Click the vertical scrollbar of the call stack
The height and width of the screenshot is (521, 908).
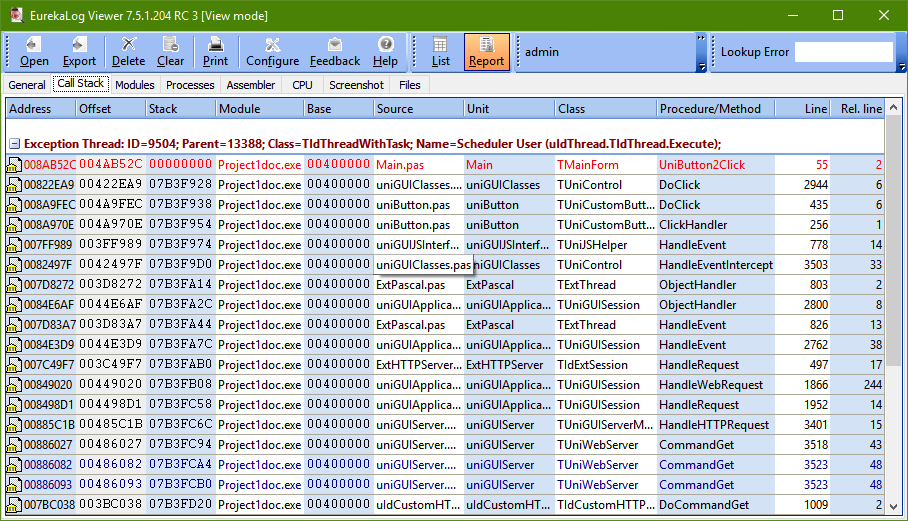(x=893, y=300)
